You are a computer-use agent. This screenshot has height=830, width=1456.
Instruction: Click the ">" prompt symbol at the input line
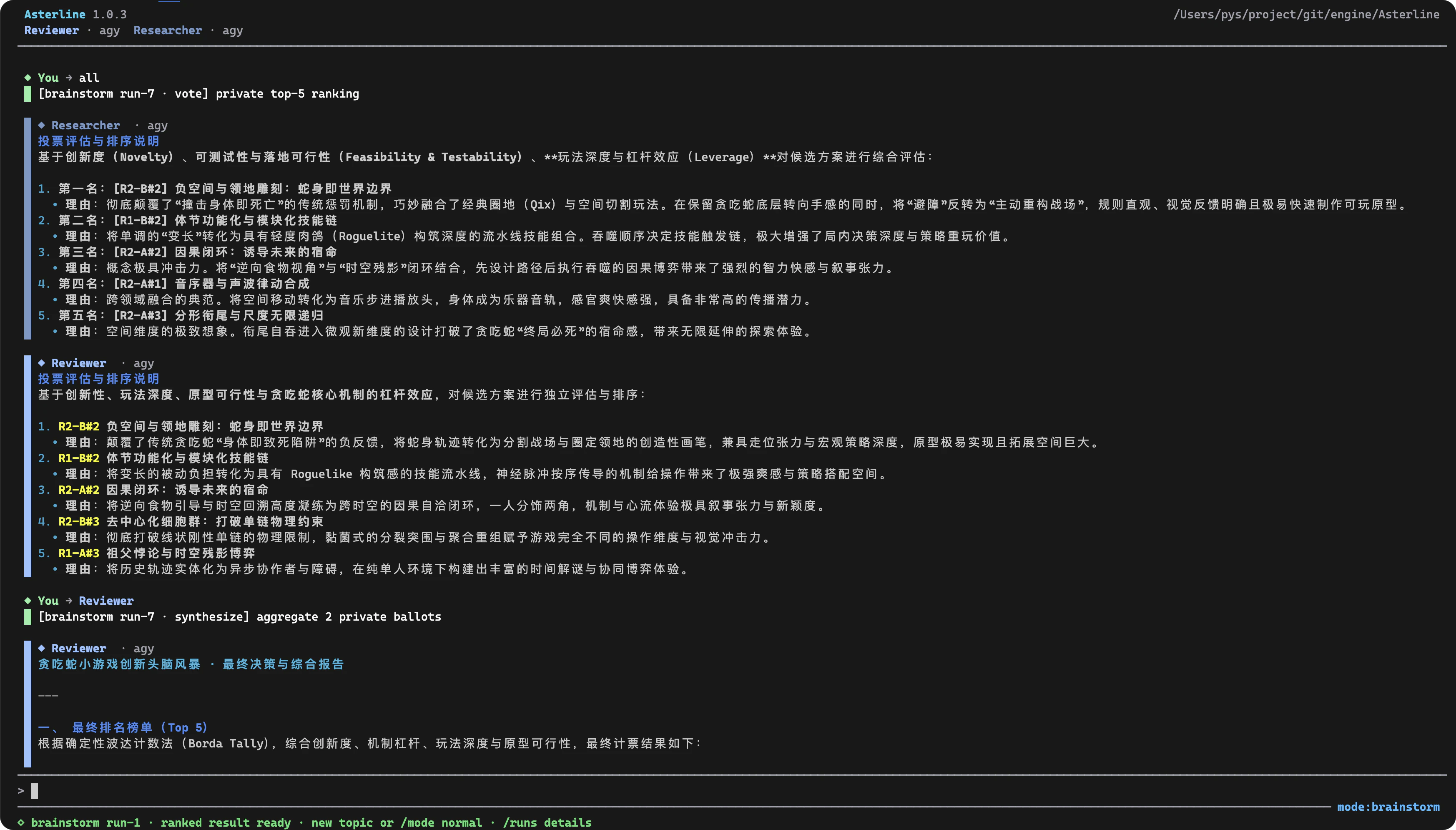tap(21, 791)
